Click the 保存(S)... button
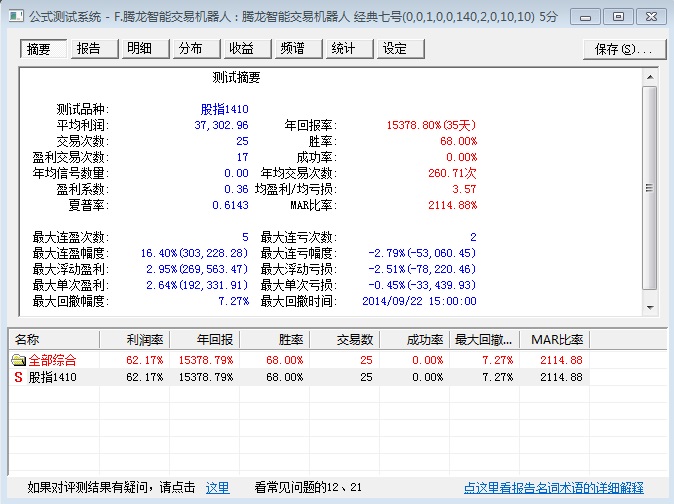The image size is (674, 504). [624, 49]
